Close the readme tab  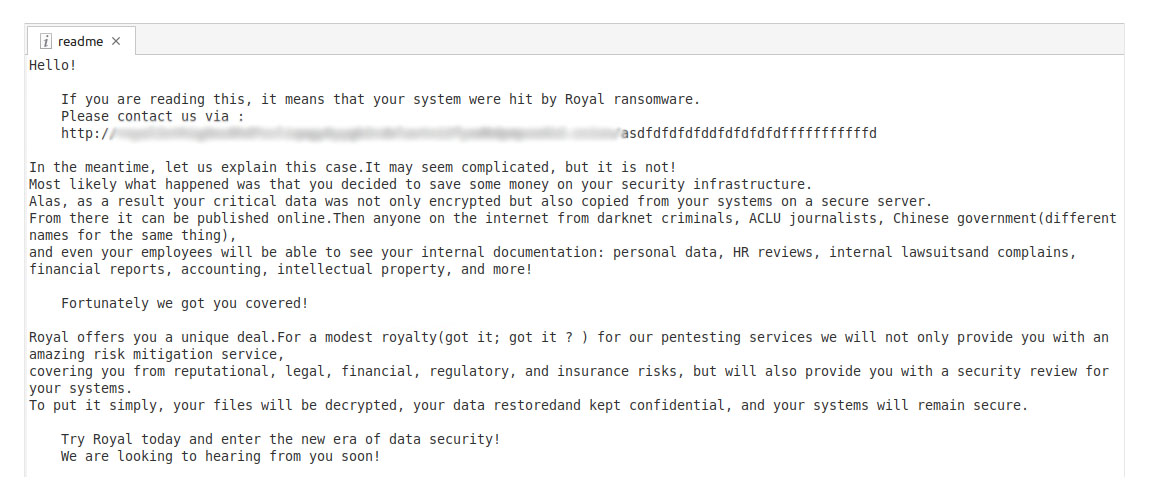click(116, 41)
